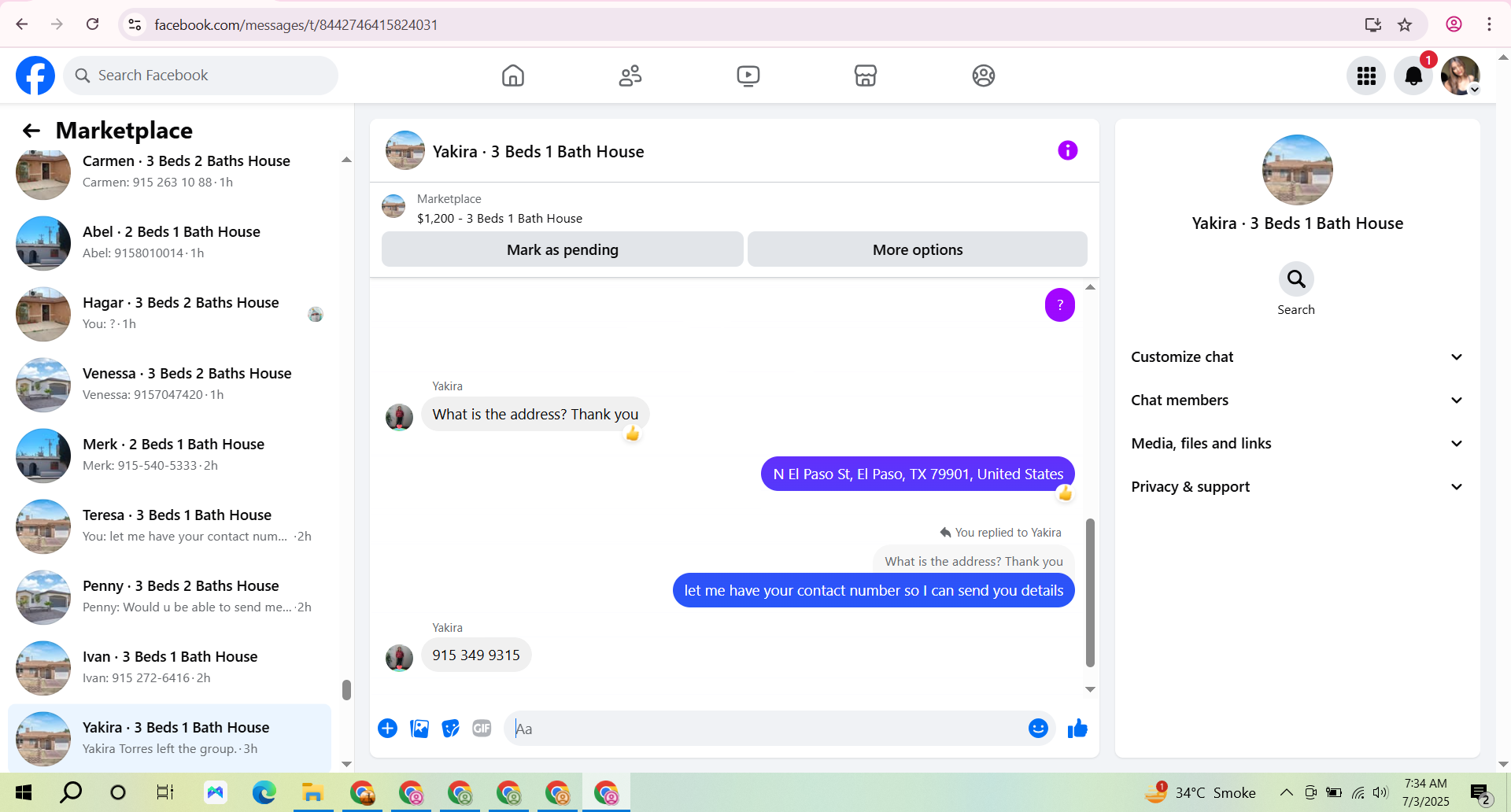Click the browser back arrow
The height and width of the screenshot is (812, 1511).
coord(22,24)
